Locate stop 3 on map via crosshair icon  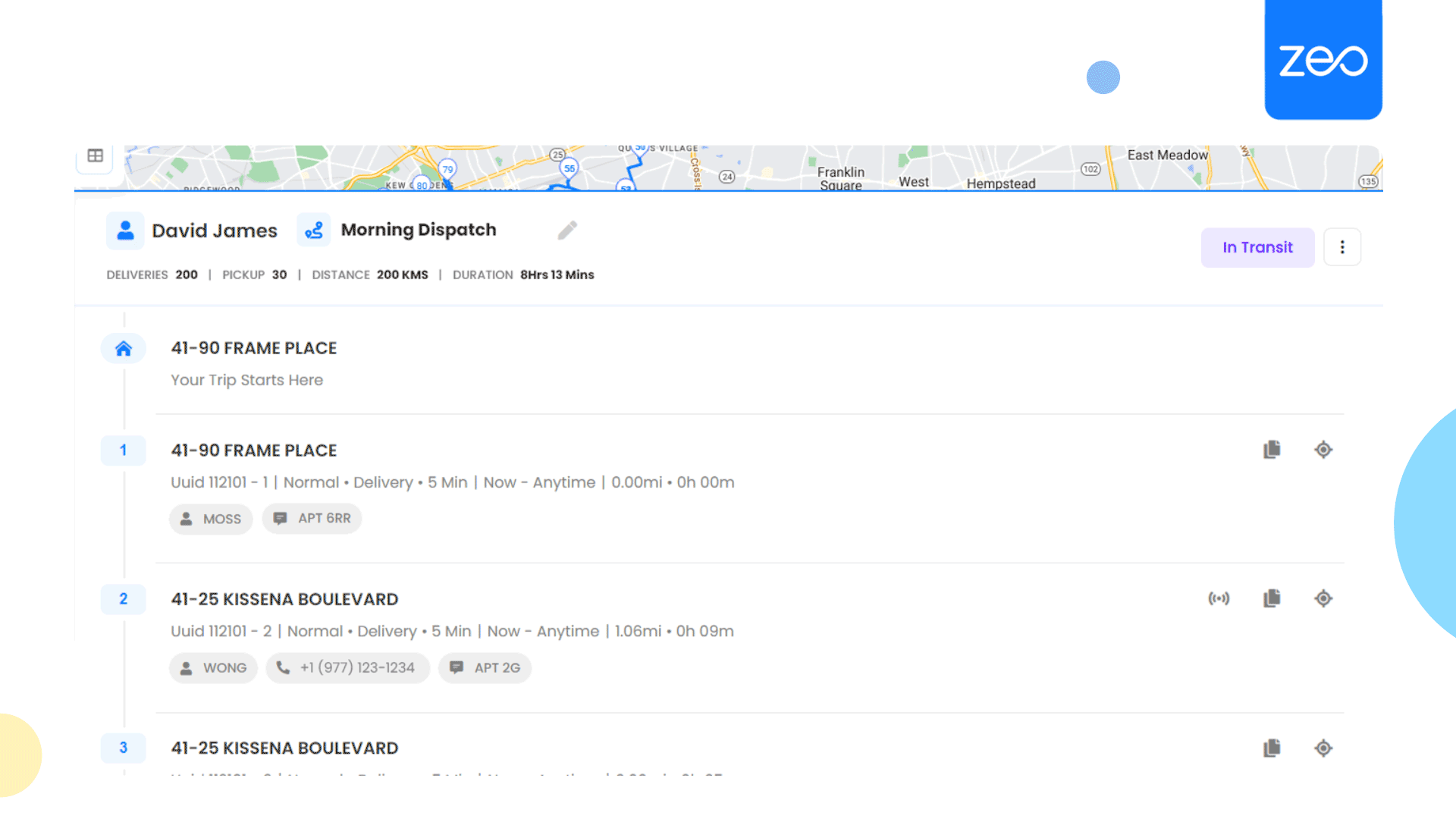pos(1323,748)
